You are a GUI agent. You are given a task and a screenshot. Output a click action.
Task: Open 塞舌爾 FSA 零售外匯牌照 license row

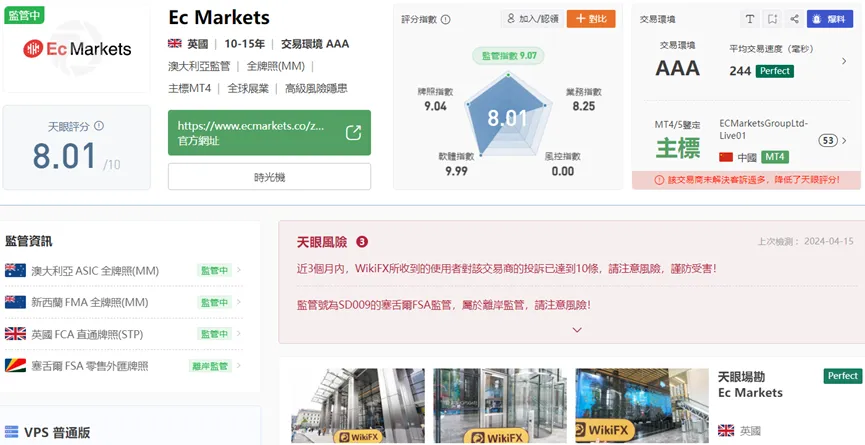[x=124, y=366]
